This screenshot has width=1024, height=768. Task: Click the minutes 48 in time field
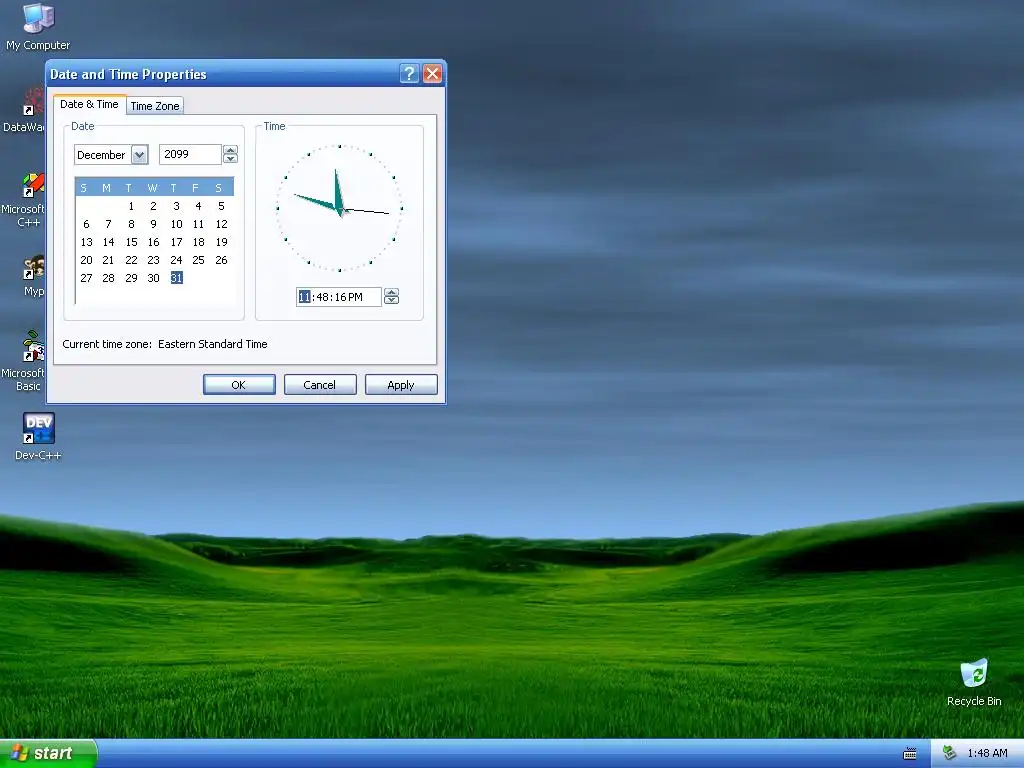tap(322, 297)
